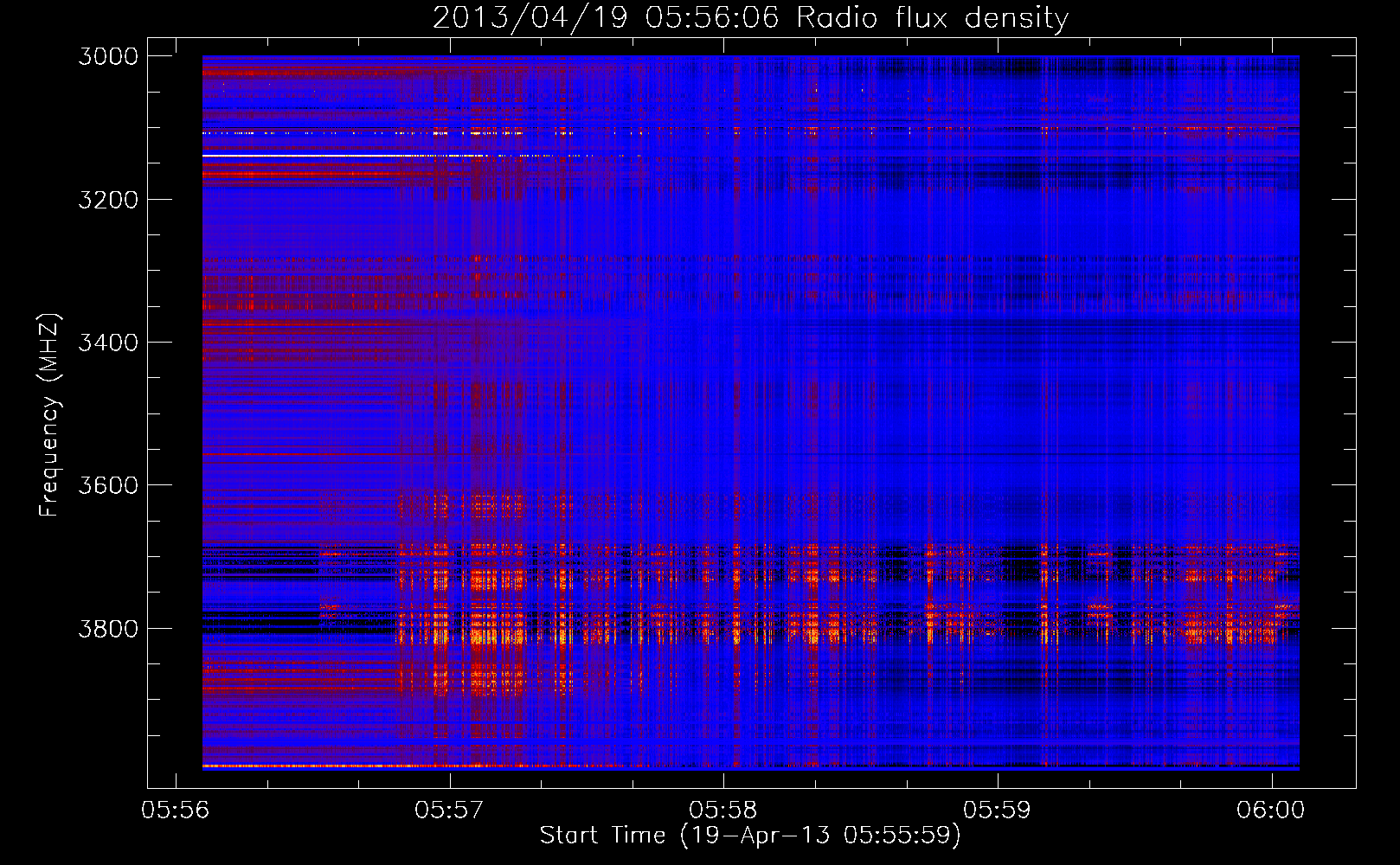This screenshot has height=865, width=1400.
Task: Click the 'Frequency (MHZ)' y-axis label
Action: tap(49, 414)
